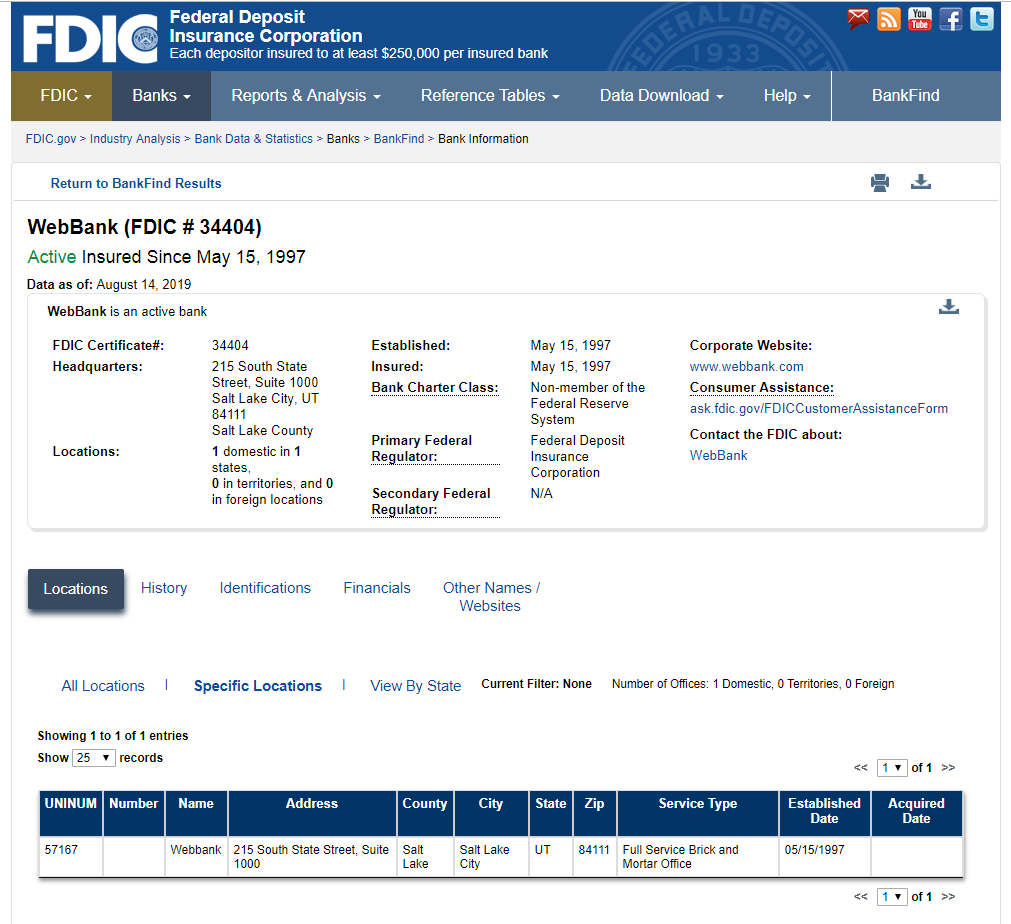Open the Bank Data & Statistics breadcrumb
This screenshot has width=1011, height=924.
click(253, 139)
